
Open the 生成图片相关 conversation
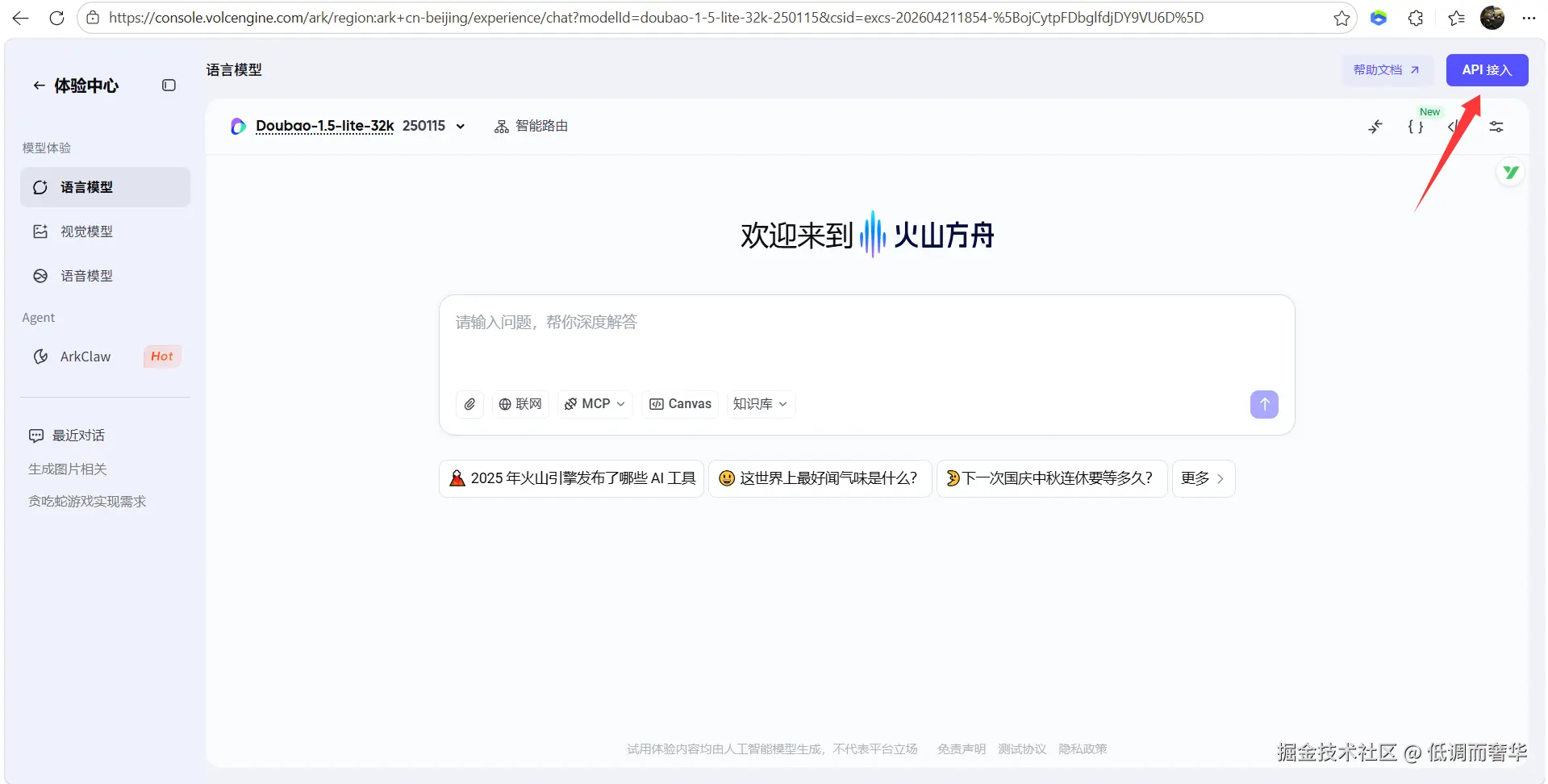68,469
